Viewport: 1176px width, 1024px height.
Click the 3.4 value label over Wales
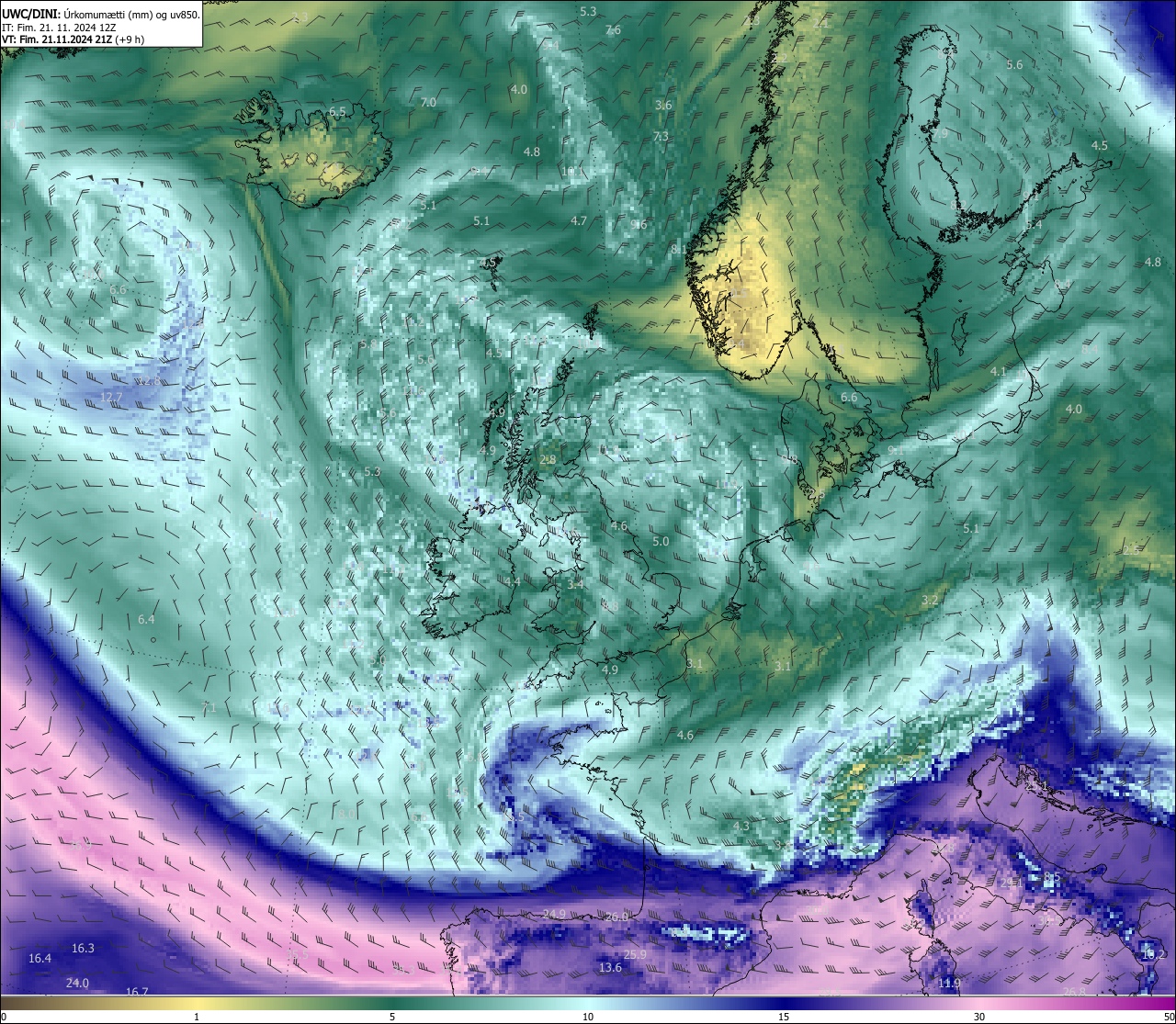pos(575,584)
